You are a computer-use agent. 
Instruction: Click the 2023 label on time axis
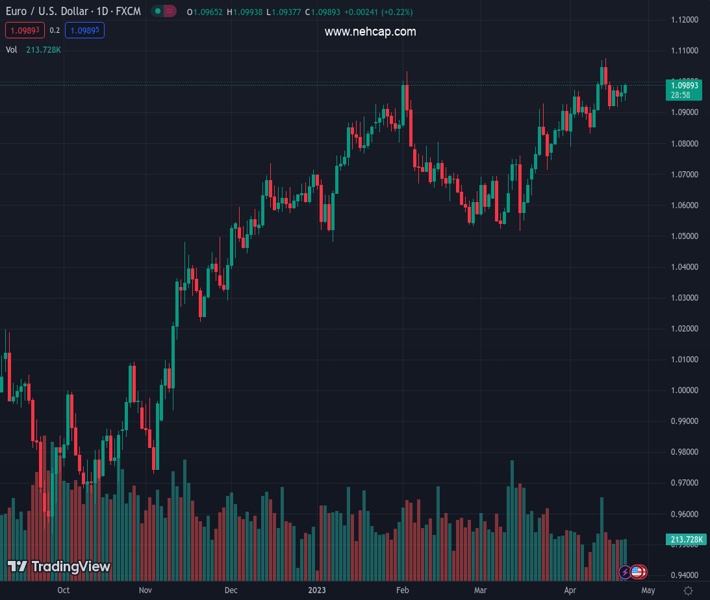(x=317, y=591)
